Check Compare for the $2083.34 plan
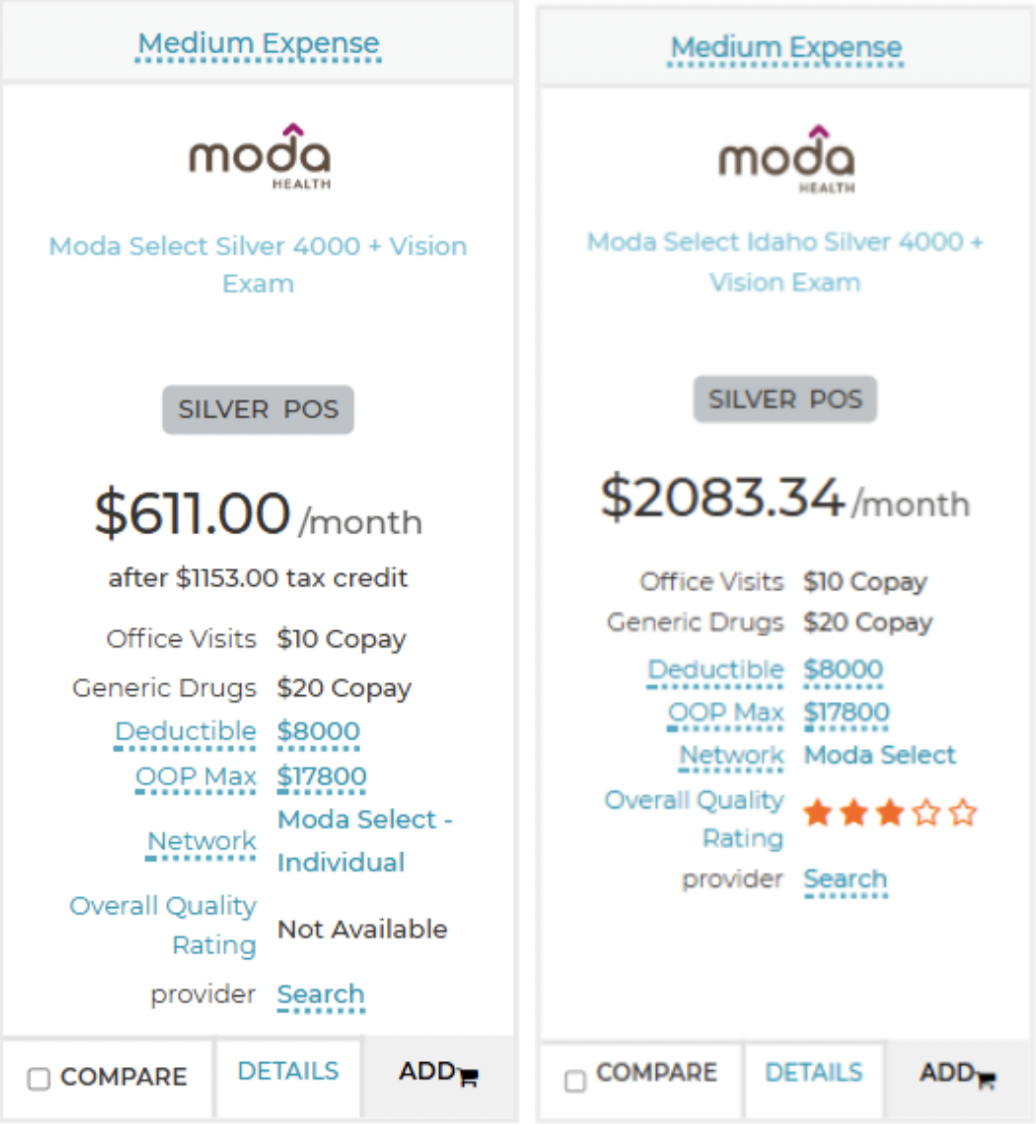This screenshot has width=1036, height=1124. point(575,1080)
